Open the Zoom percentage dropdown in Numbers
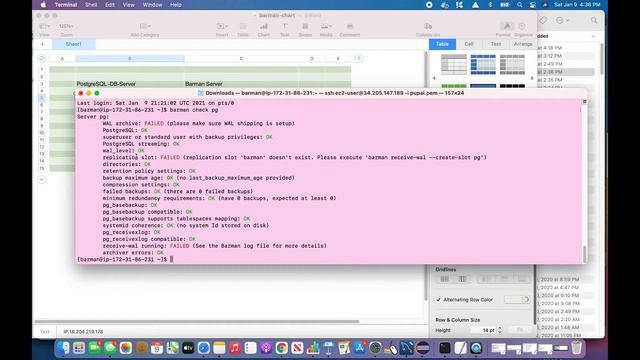640x360 pixels. 66,29
